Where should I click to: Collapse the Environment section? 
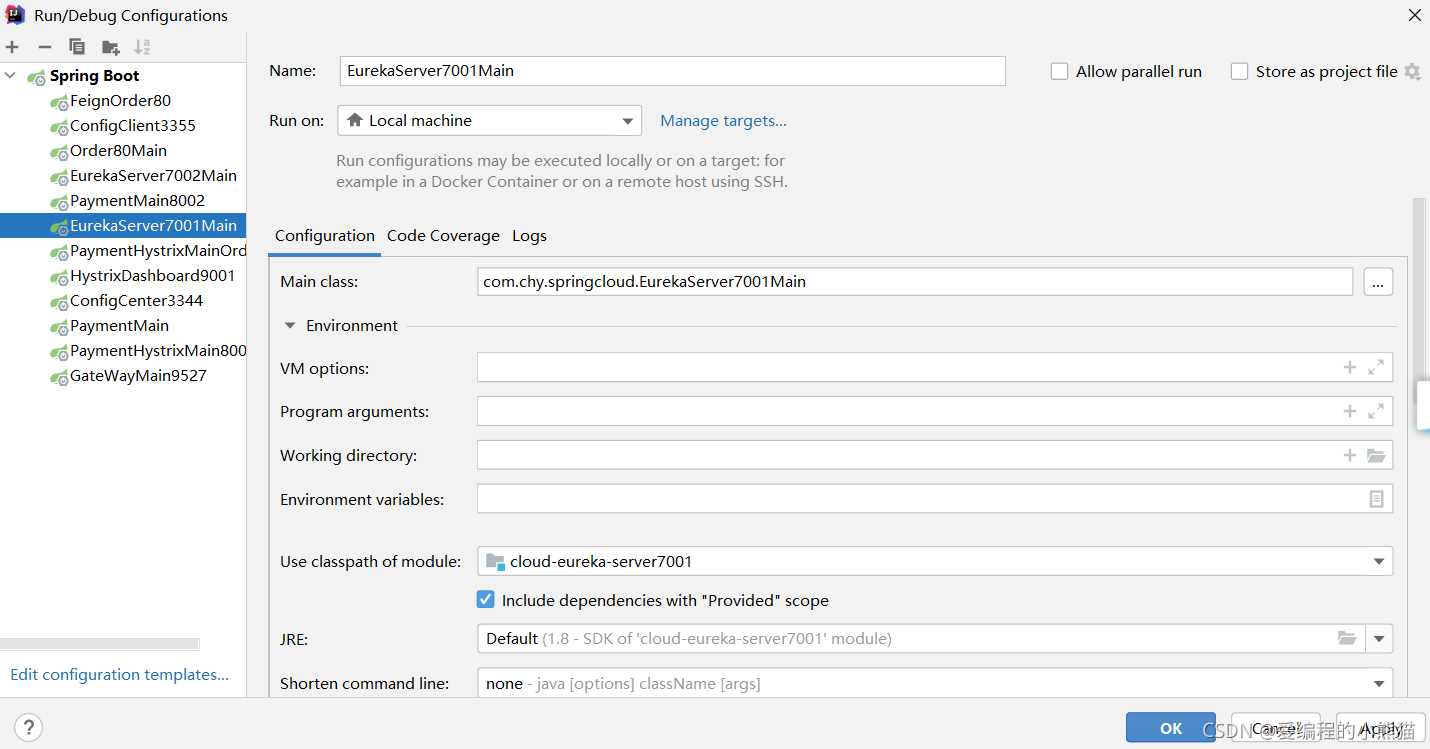pyautogui.click(x=290, y=326)
